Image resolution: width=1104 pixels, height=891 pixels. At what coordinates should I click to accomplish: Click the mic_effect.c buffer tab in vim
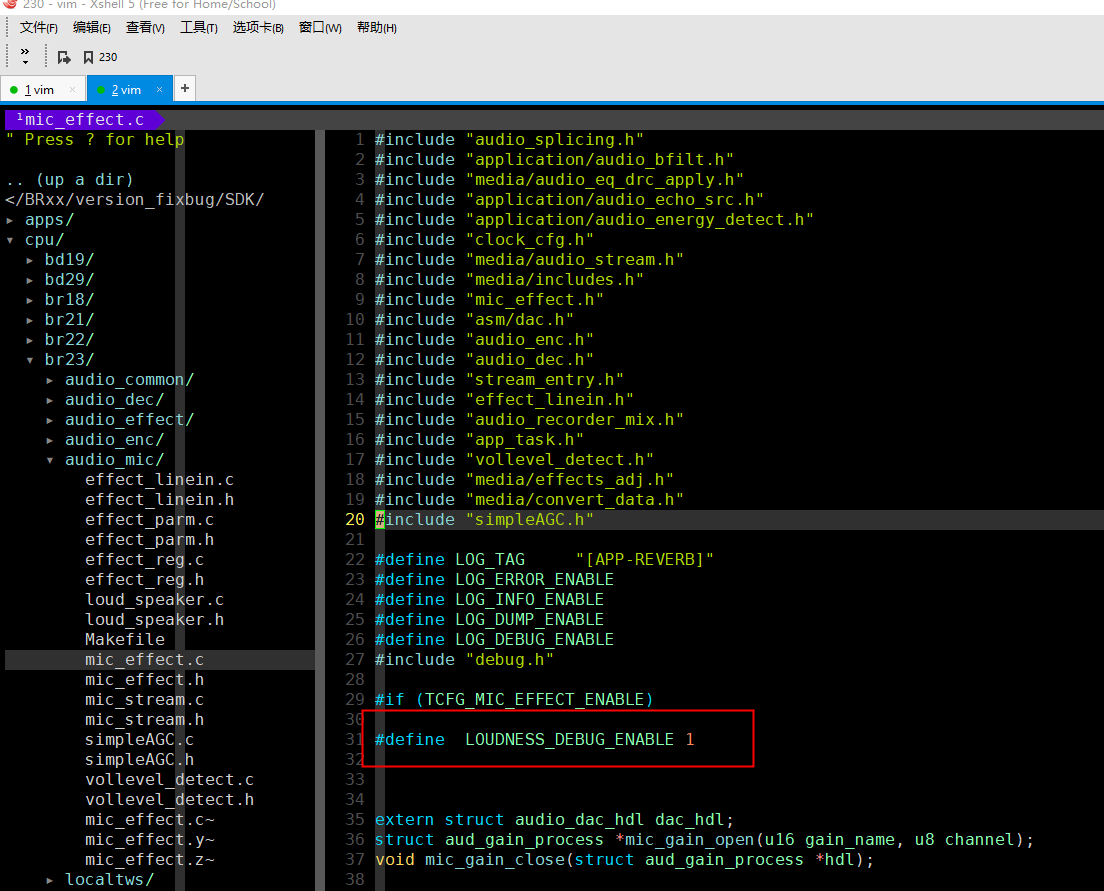click(84, 120)
